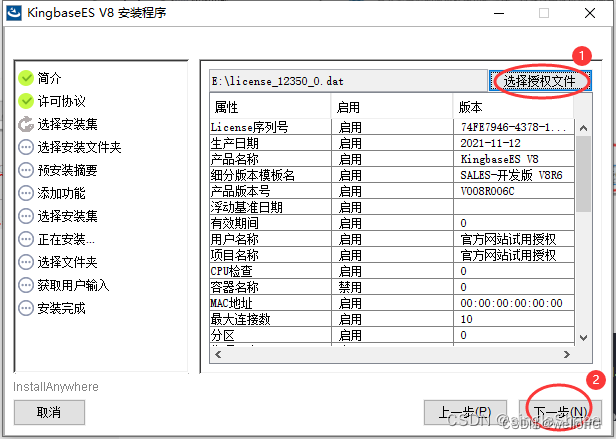
Task: Click the arrow icon next to 选择安装集
Action: 26,124
